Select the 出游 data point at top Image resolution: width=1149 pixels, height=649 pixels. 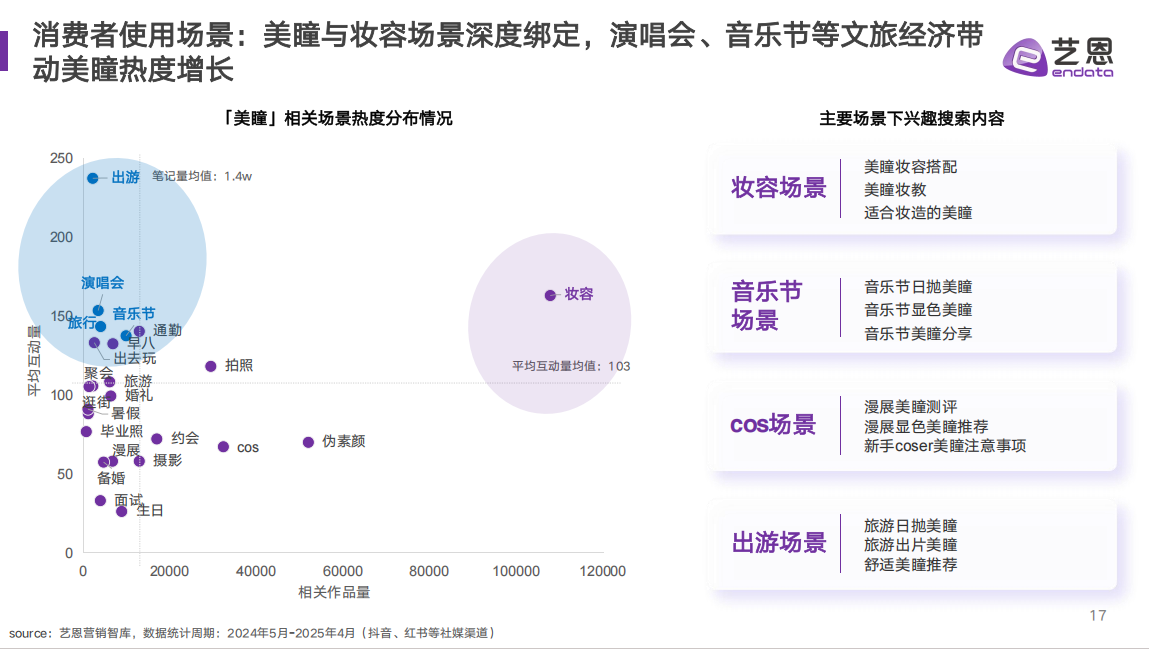[x=93, y=178]
